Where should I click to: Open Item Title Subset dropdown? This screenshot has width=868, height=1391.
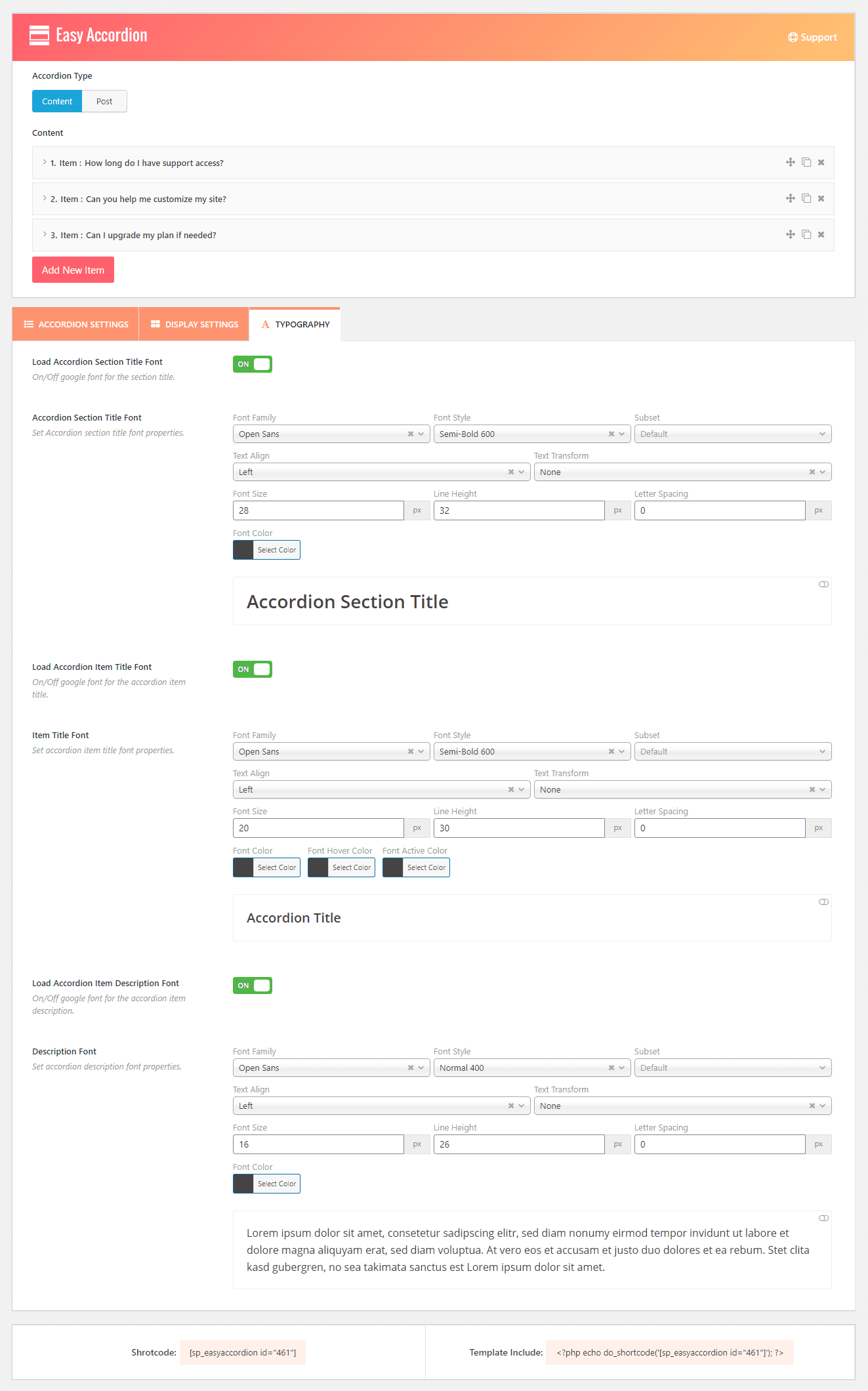pos(733,751)
